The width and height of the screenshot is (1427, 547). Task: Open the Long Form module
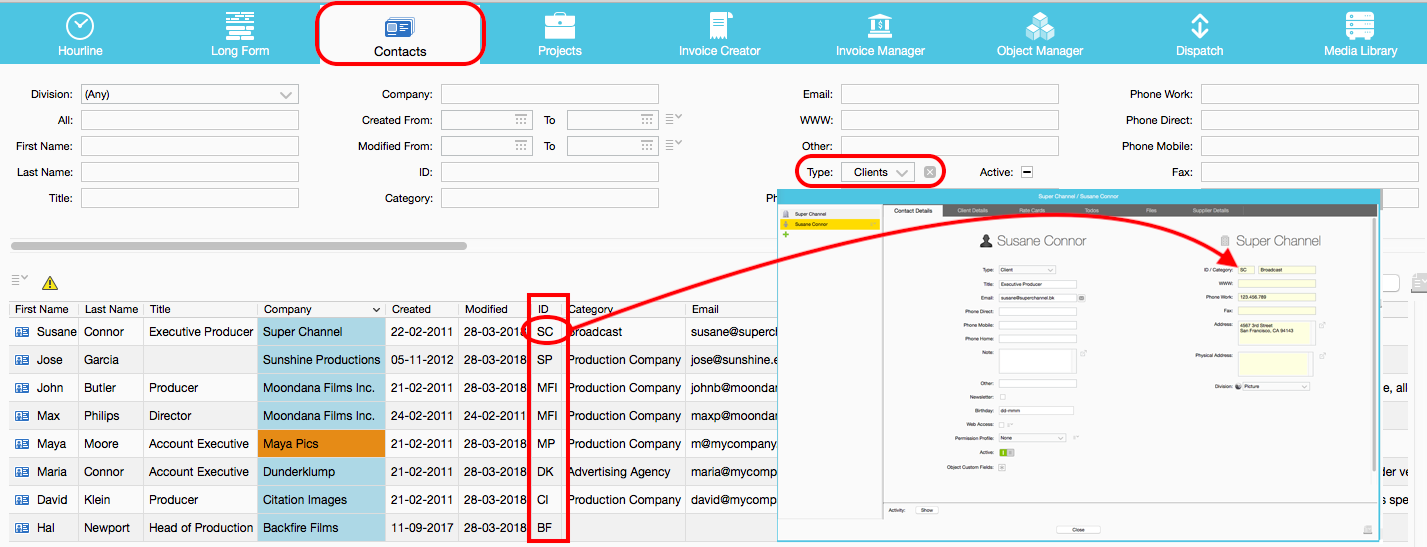[240, 33]
